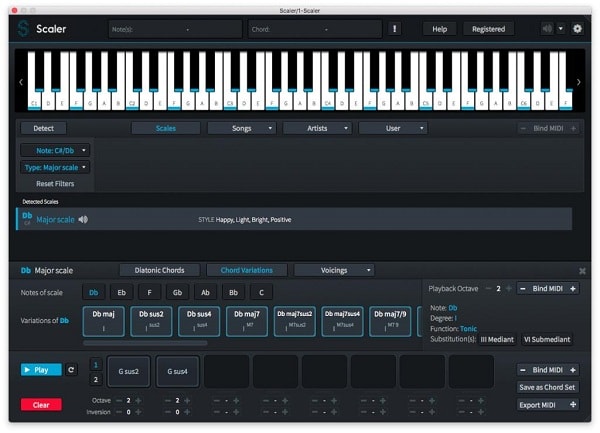The image size is (600, 433).
Task: Open the Note: C#/Db dropdown
Action: (55, 150)
